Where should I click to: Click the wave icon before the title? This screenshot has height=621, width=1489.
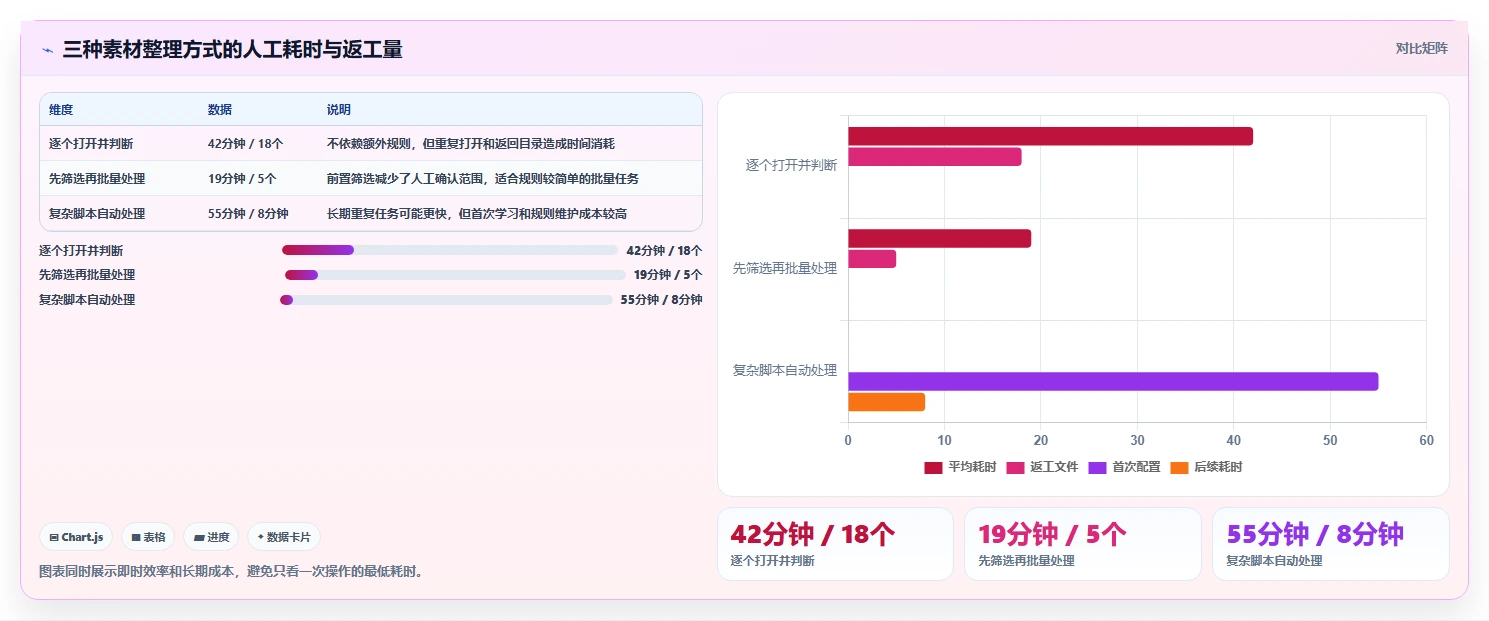47,49
